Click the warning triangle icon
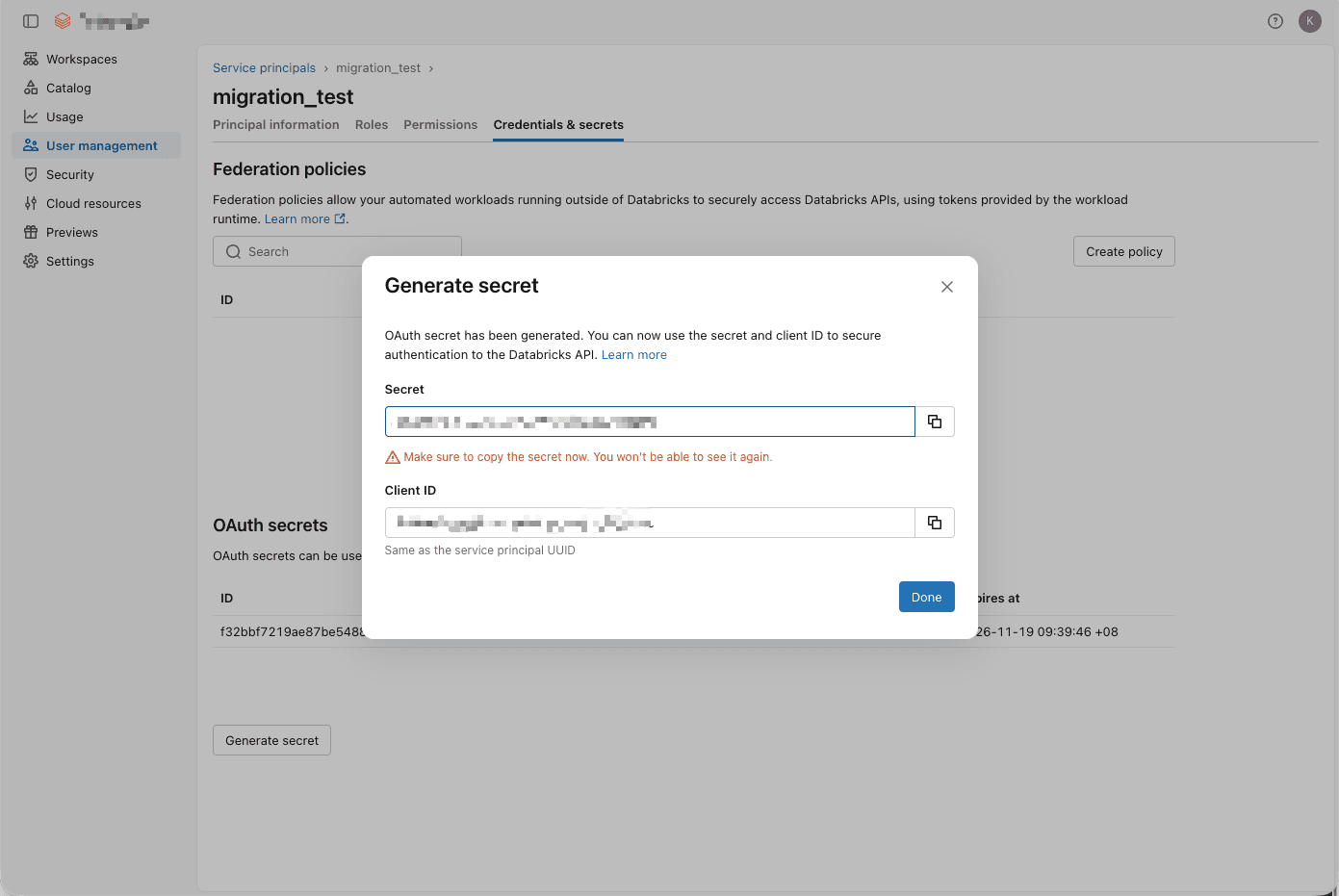1339x896 pixels. tap(393, 457)
